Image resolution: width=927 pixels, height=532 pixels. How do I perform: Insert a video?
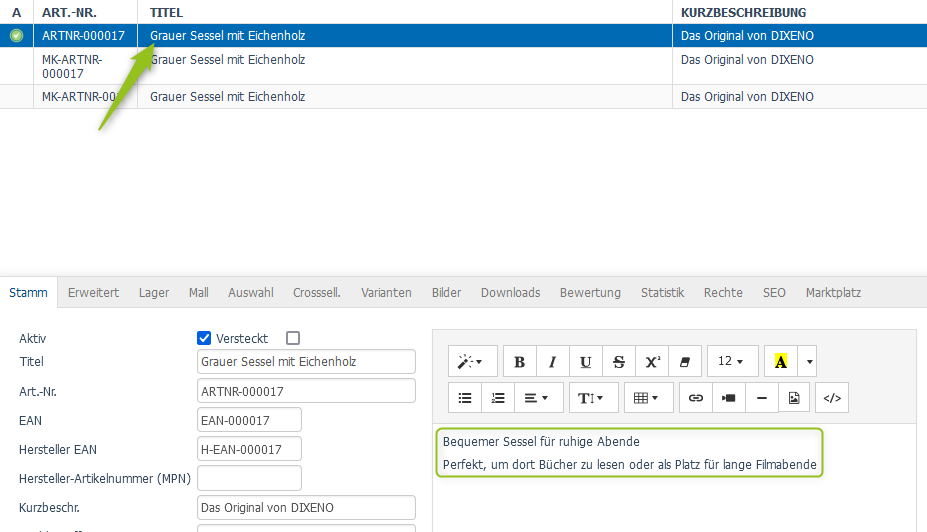point(728,398)
